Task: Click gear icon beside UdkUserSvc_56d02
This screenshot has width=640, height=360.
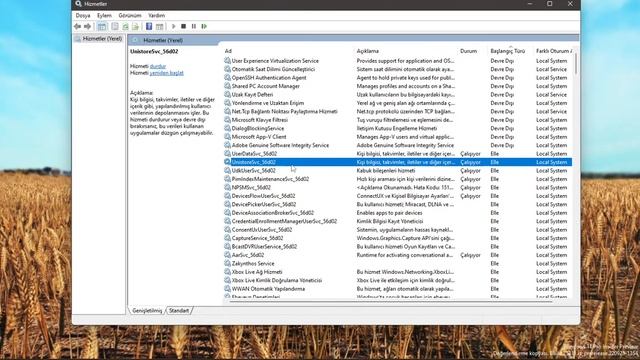Action: (x=227, y=170)
